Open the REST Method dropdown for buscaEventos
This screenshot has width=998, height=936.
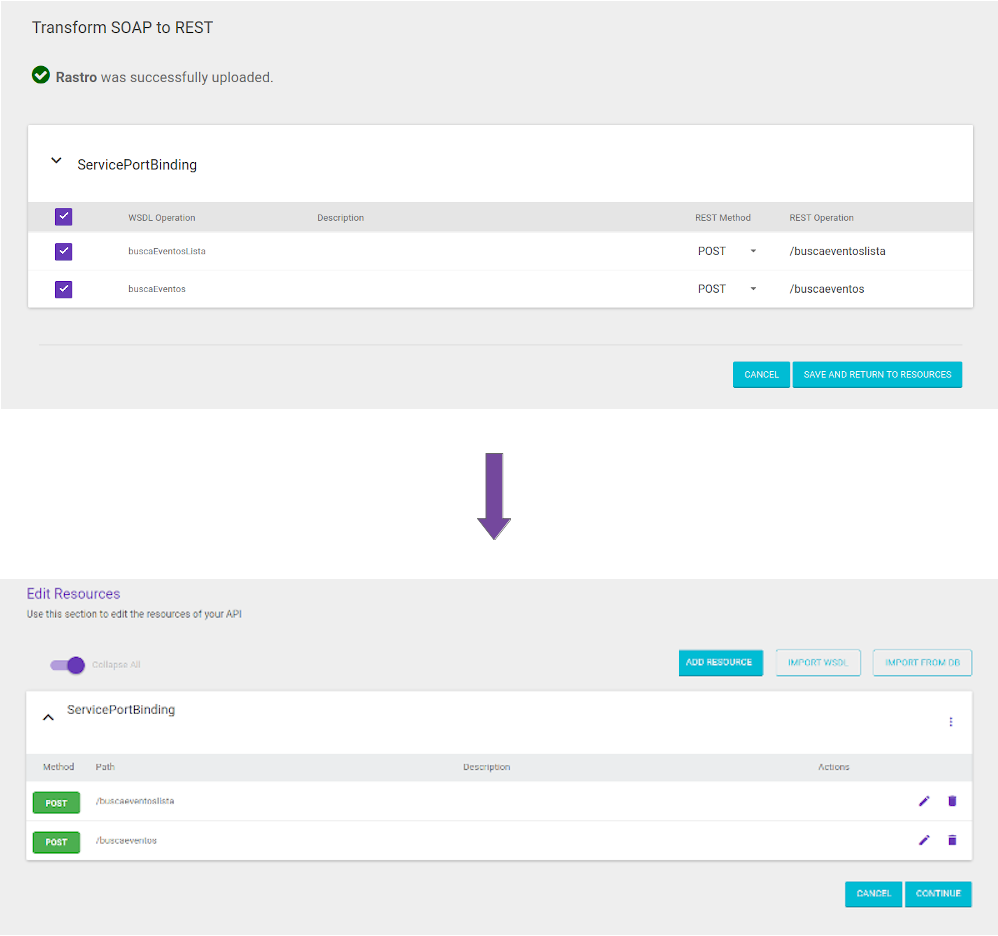(753, 288)
